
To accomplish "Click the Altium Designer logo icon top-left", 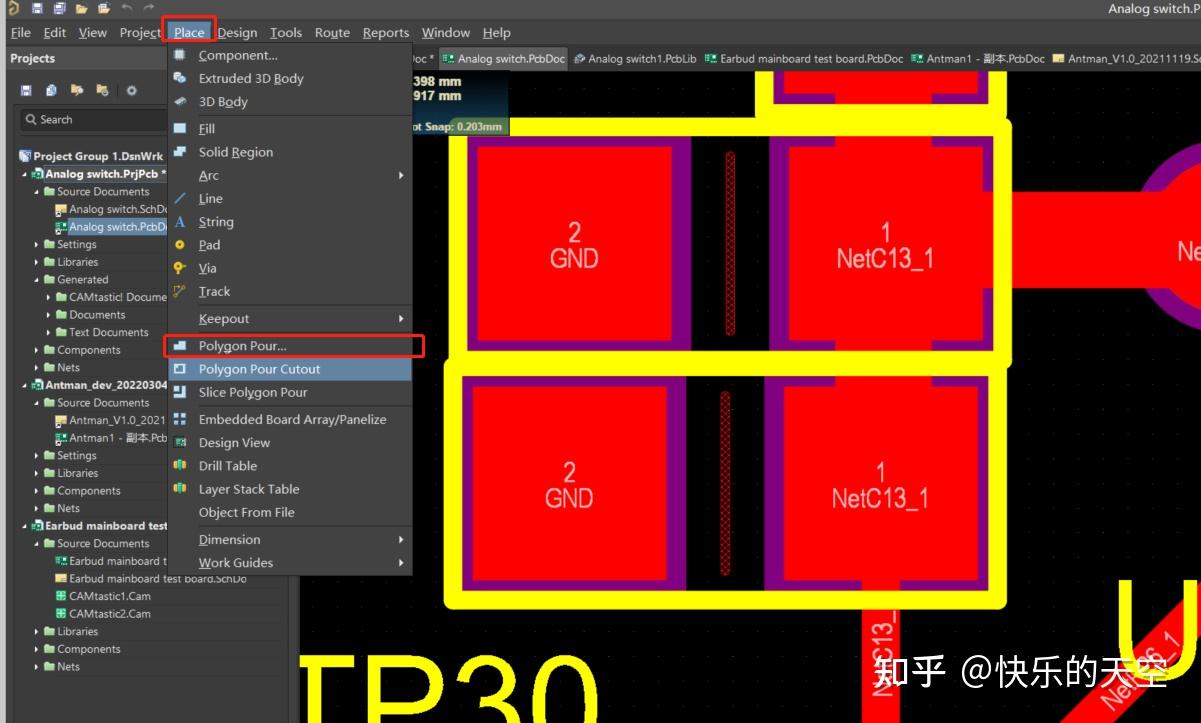I will click(x=15, y=8).
